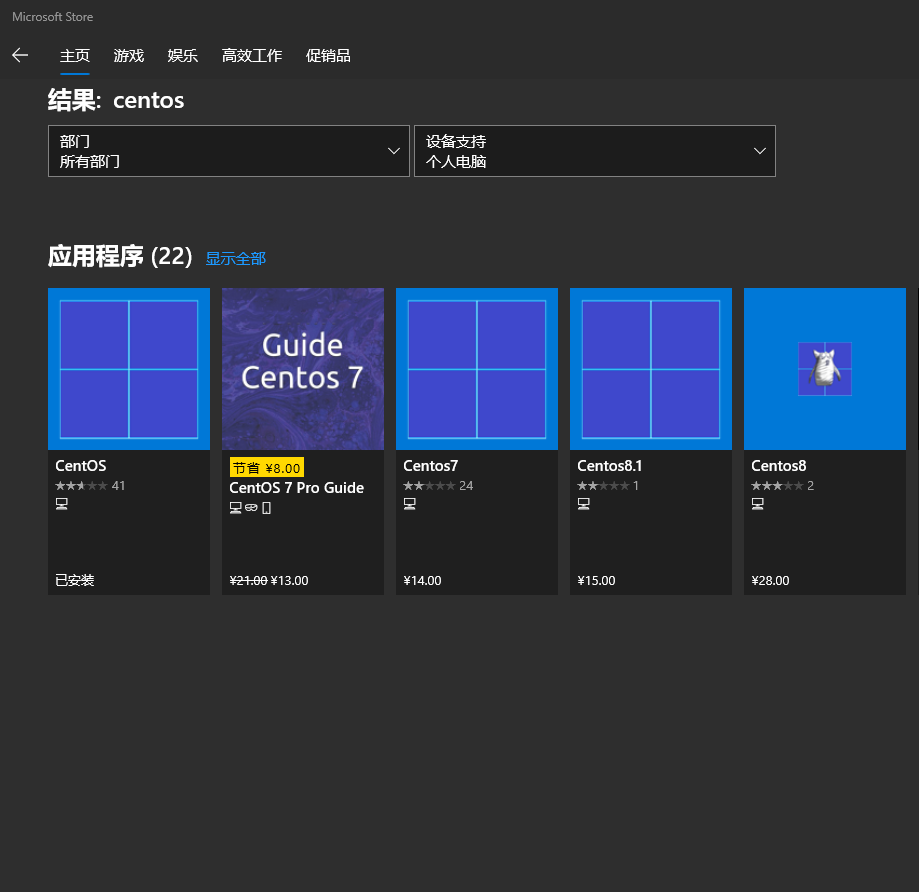Viewport: 919px width, 892px height.
Task: Open the 促销品 tab
Action: point(328,56)
